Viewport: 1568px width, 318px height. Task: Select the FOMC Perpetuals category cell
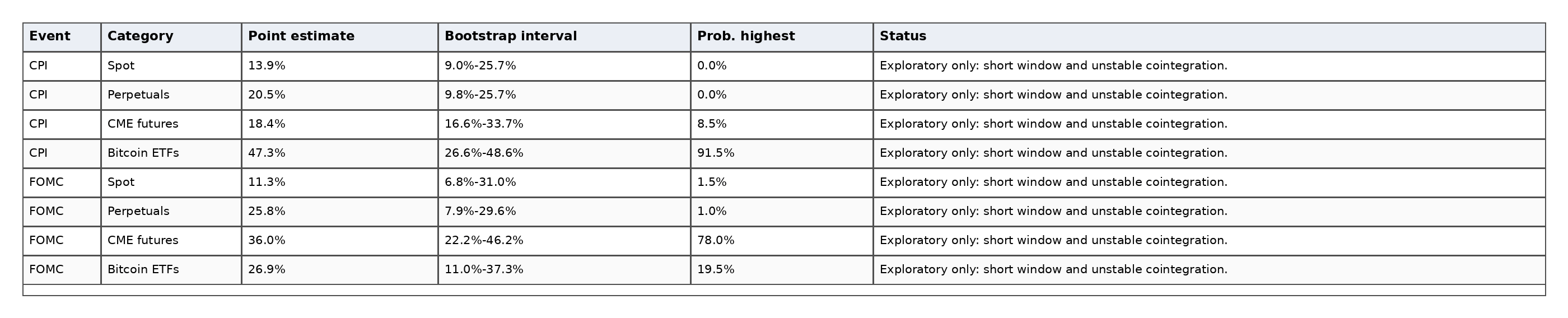(x=171, y=212)
